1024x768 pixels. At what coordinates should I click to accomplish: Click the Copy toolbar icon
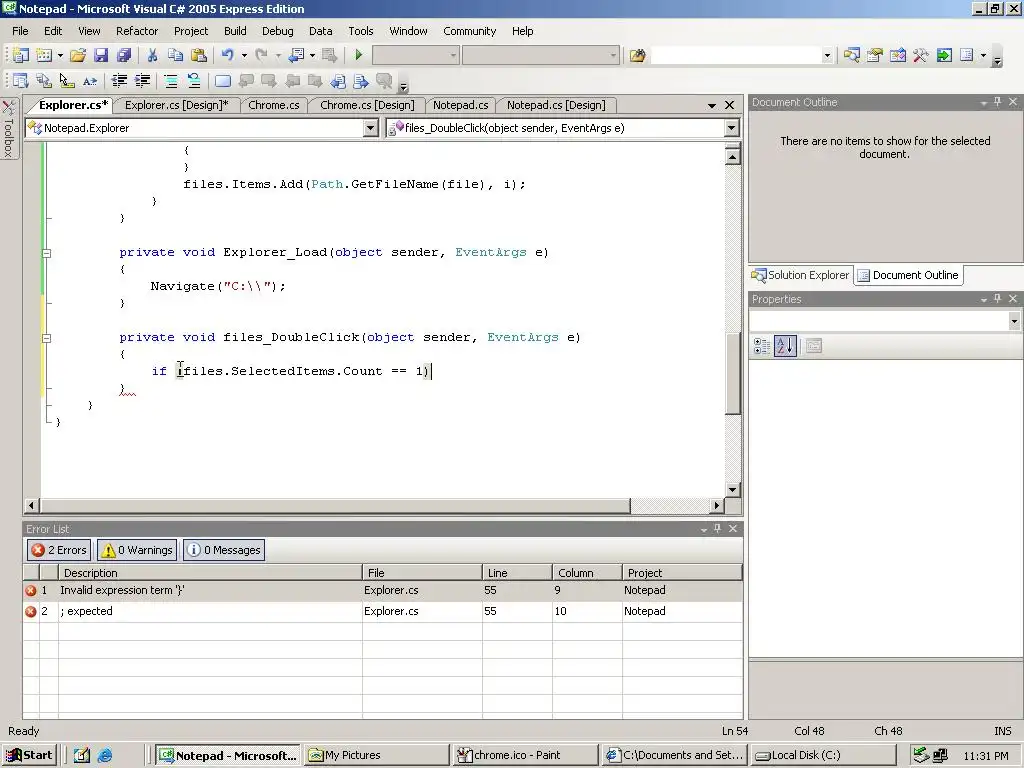pos(175,56)
